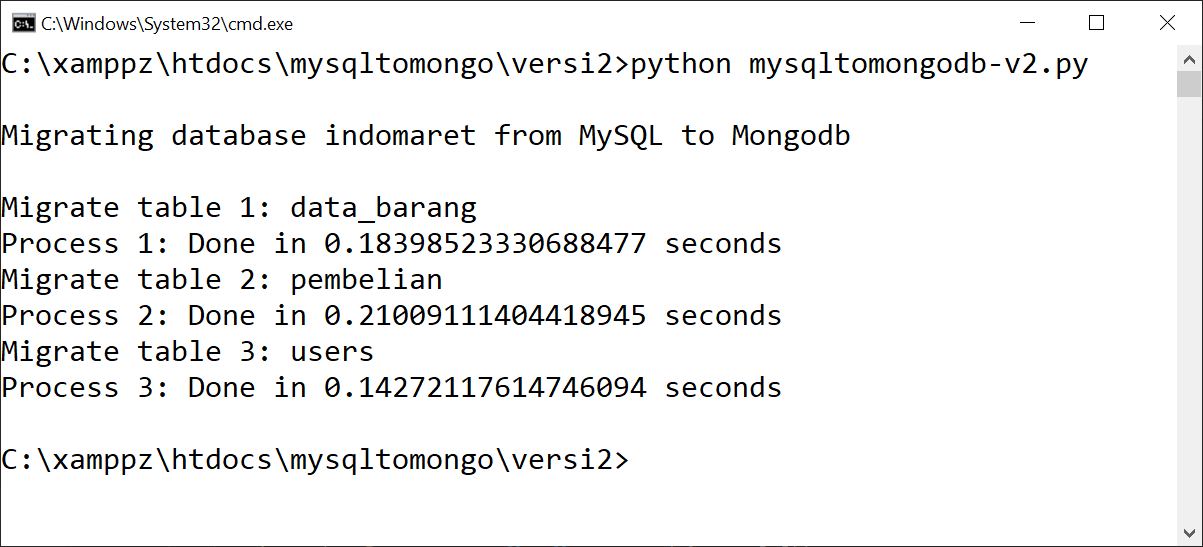Click the Migrate table 3: users line
This screenshot has width=1203, height=547.
coord(188,351)
